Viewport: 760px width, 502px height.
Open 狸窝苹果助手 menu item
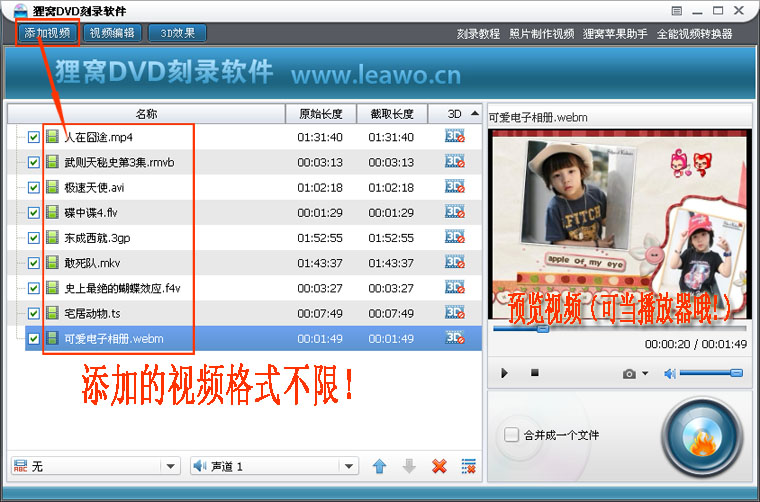[615, 34]
